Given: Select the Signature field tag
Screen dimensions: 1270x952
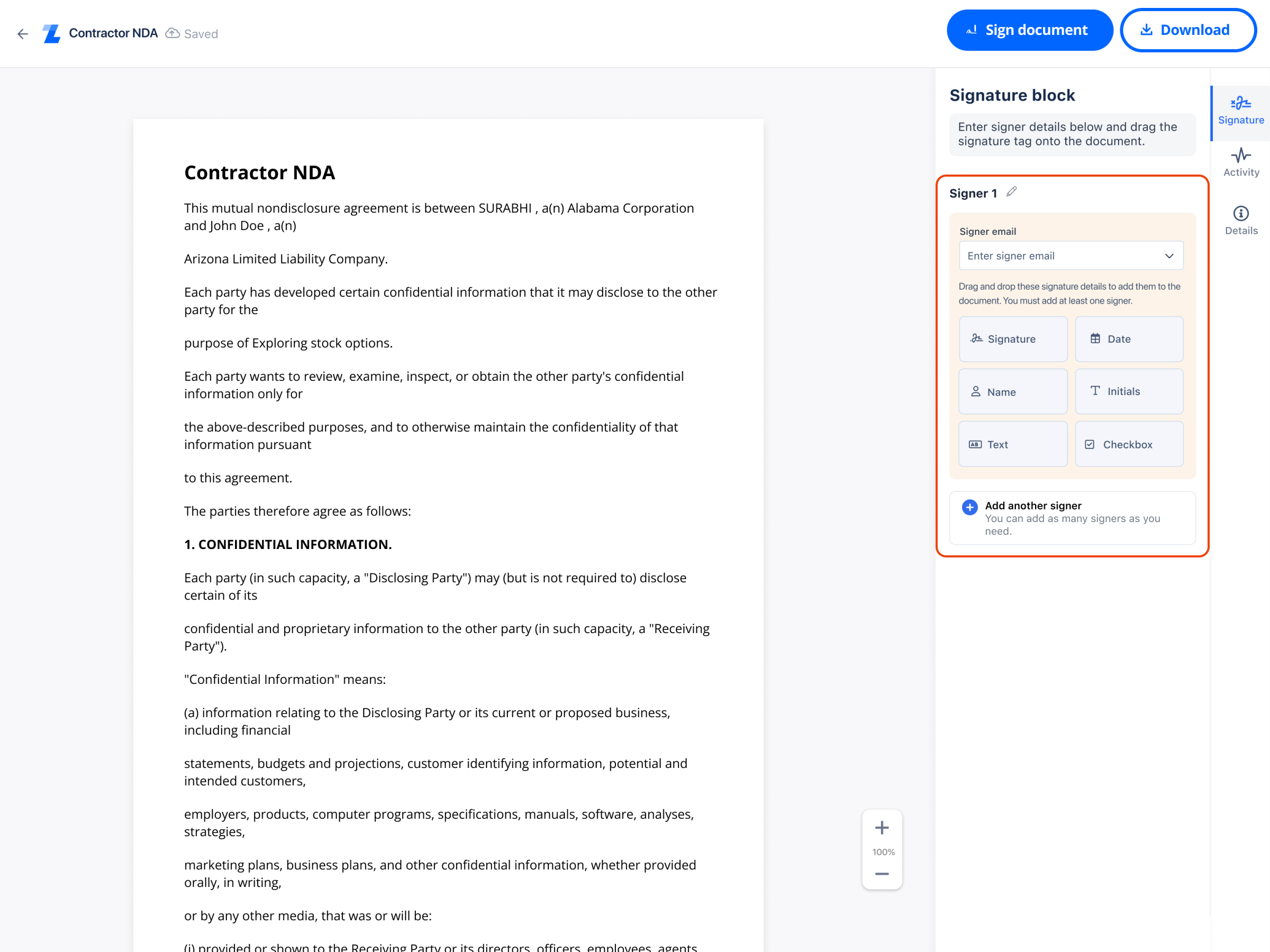Looking at the screenshot, I should pyautogui.click(x=1012, y=339).
